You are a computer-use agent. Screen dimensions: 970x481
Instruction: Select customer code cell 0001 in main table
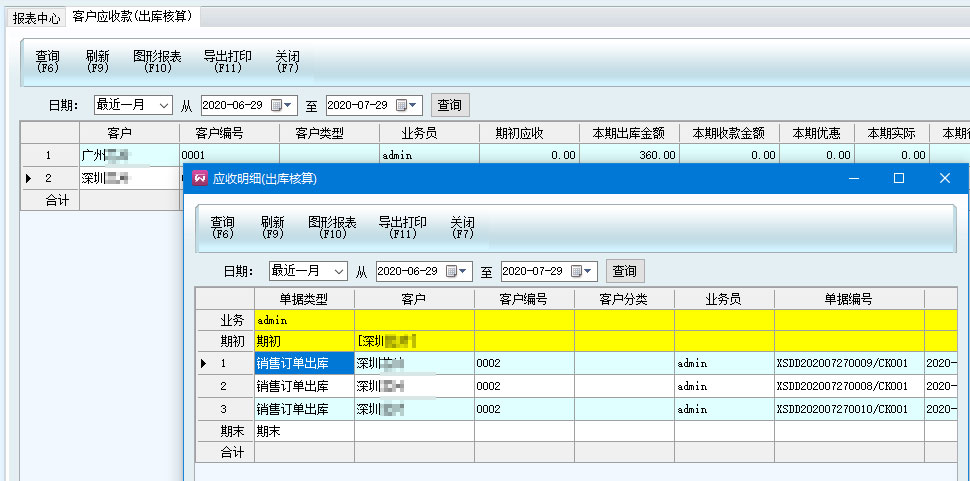230,155
